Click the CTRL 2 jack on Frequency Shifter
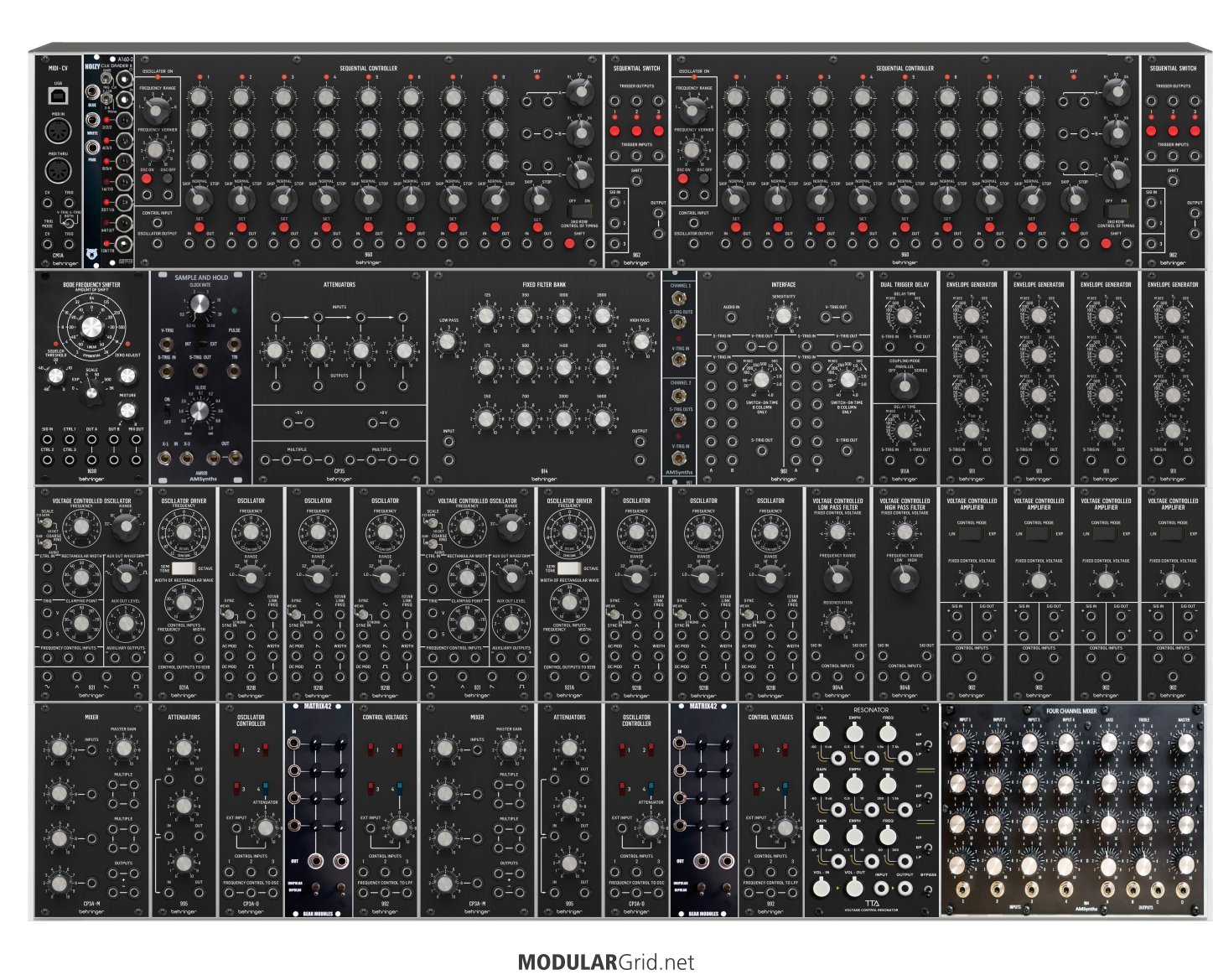1213x980 pixels. pyautogui.click(x=47, y=459)
